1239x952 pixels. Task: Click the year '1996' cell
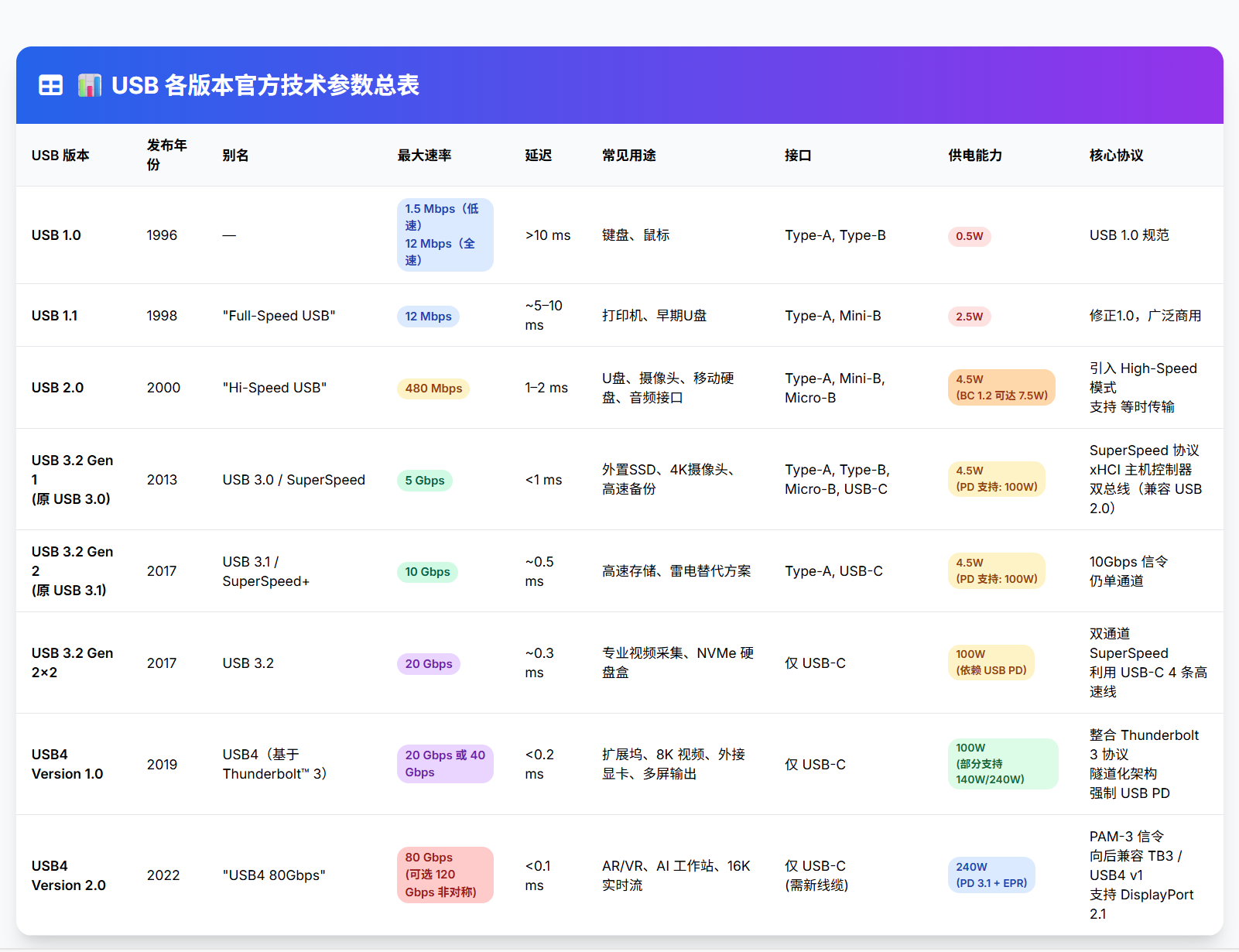[162, 235]
